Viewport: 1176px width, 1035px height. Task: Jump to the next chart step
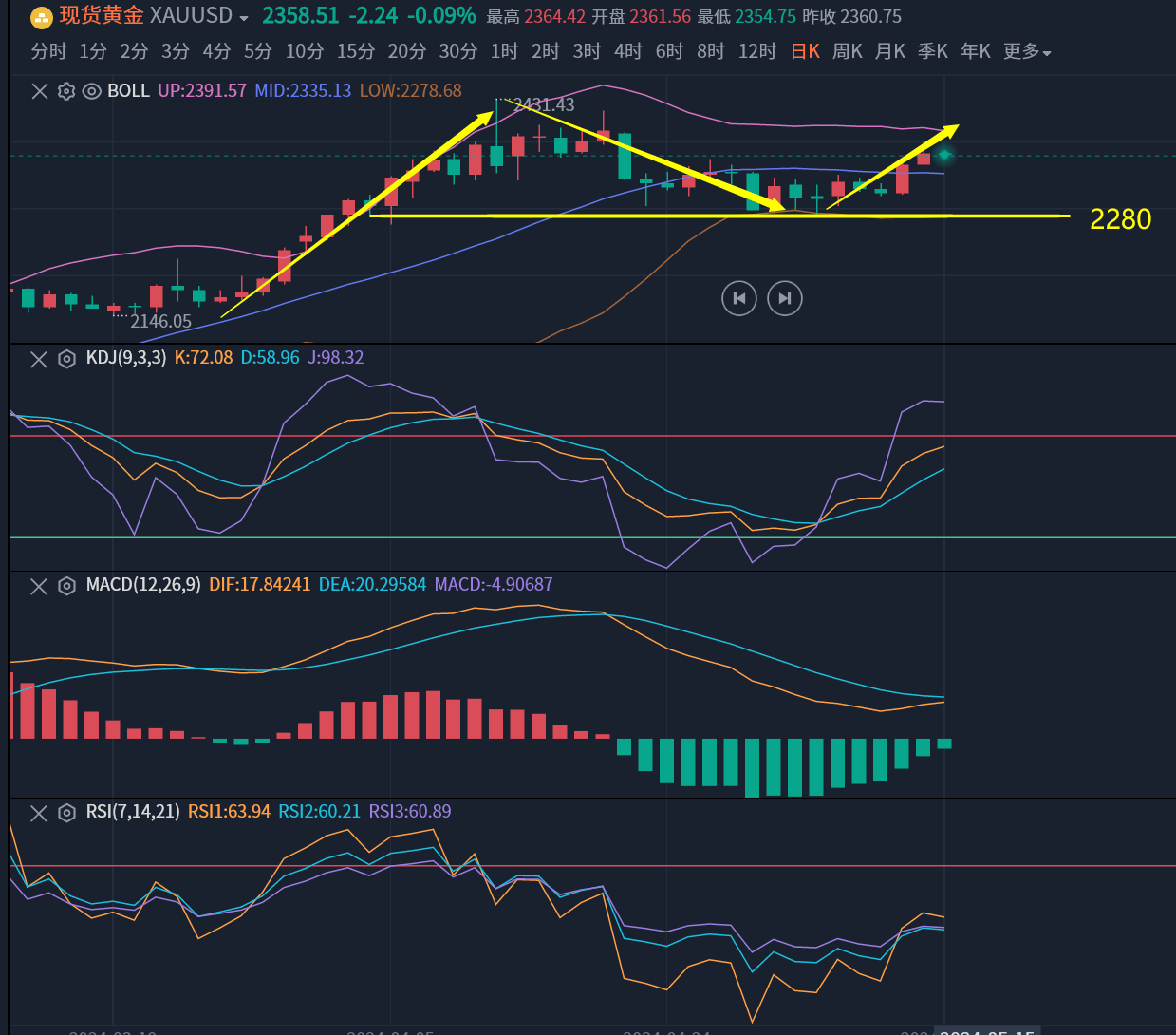tap(785, 298)
